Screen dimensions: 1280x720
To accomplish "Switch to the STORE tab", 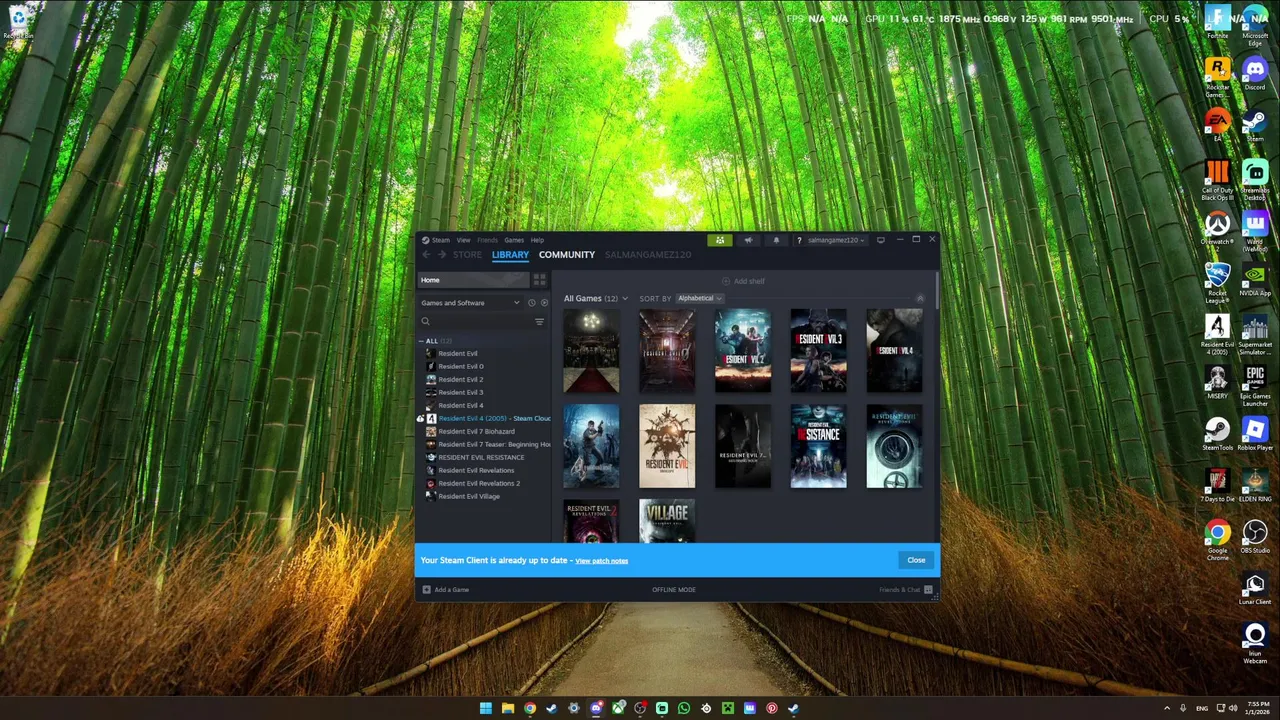I will point(467,255).
